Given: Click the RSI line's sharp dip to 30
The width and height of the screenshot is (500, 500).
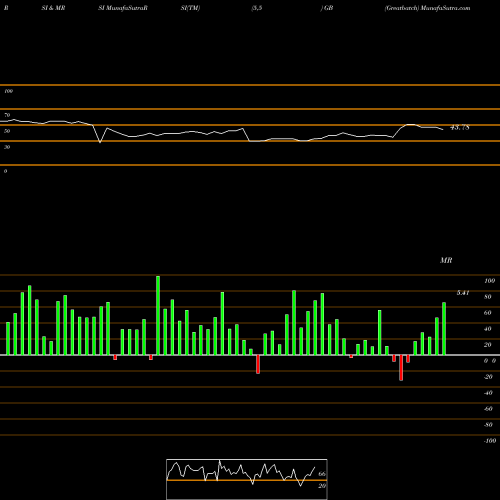Looking at the screenshot, I should point(100,142).
